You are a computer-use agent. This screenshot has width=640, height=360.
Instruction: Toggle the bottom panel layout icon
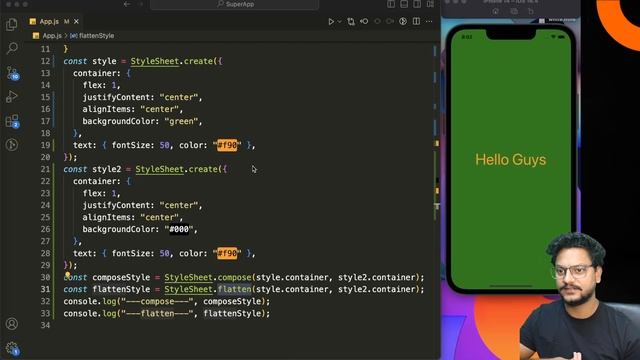point(404,4)
